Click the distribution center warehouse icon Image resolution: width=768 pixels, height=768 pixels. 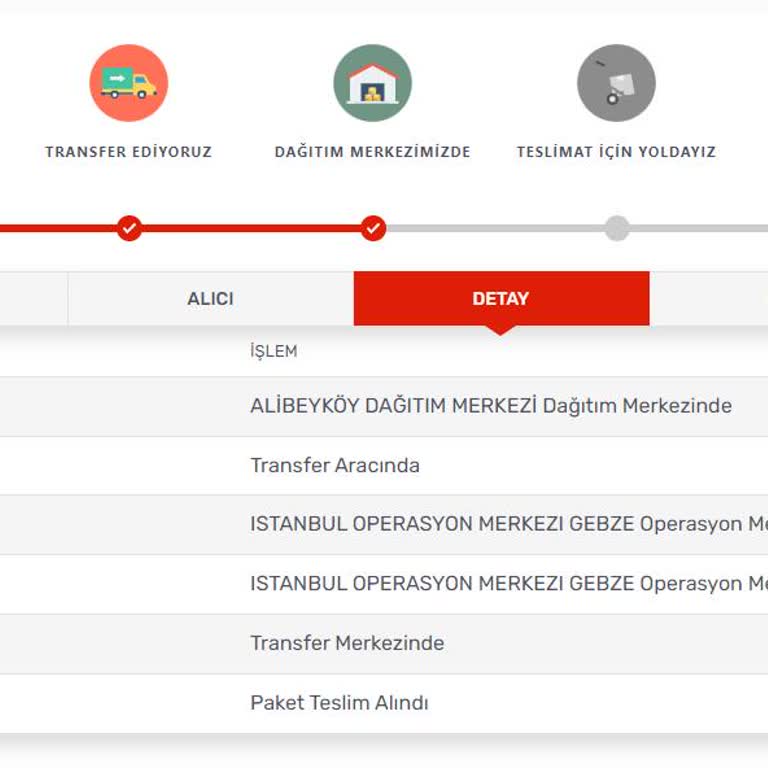click(373, 83)
